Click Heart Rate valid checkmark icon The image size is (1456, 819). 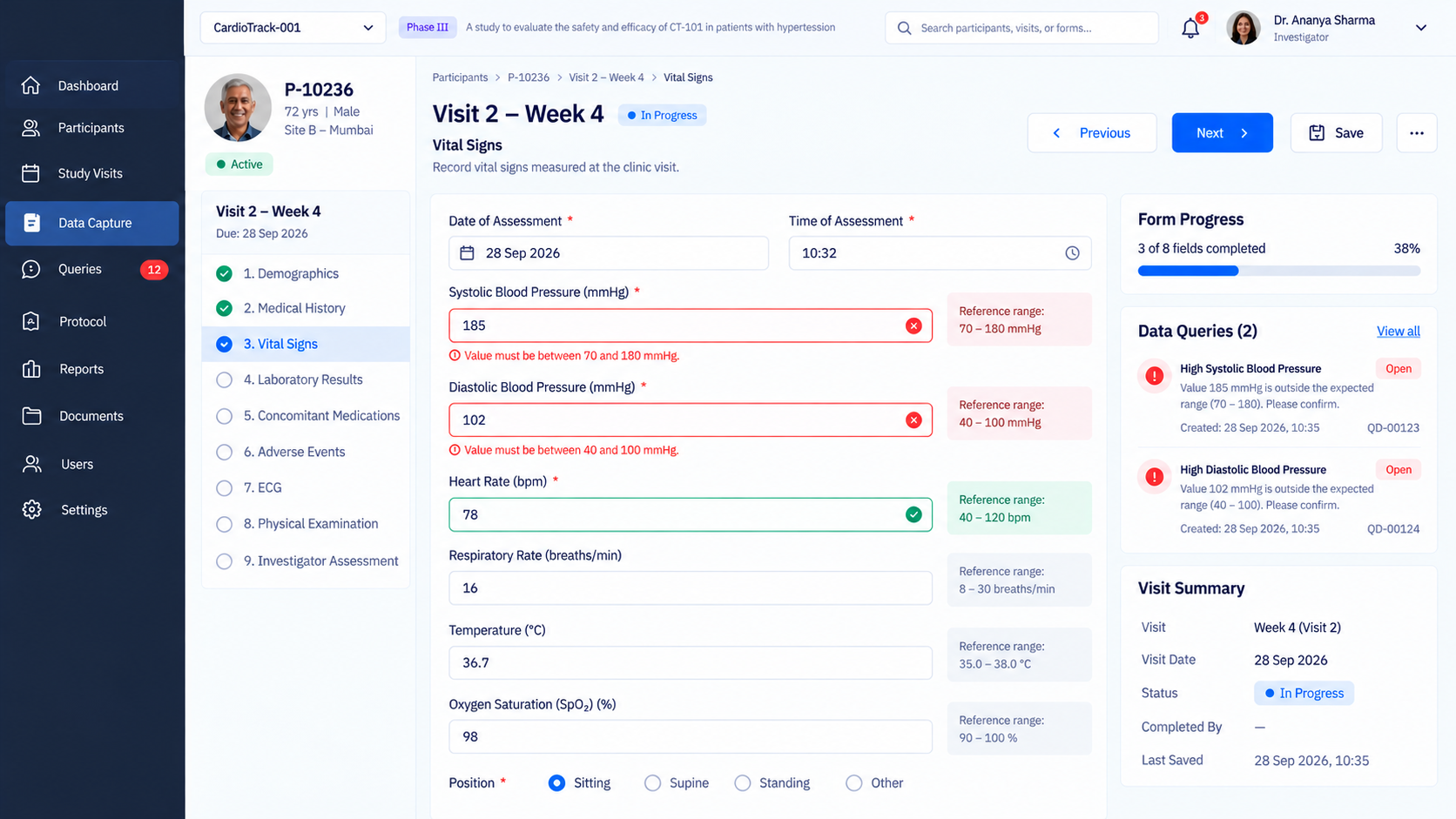point(913,514)
